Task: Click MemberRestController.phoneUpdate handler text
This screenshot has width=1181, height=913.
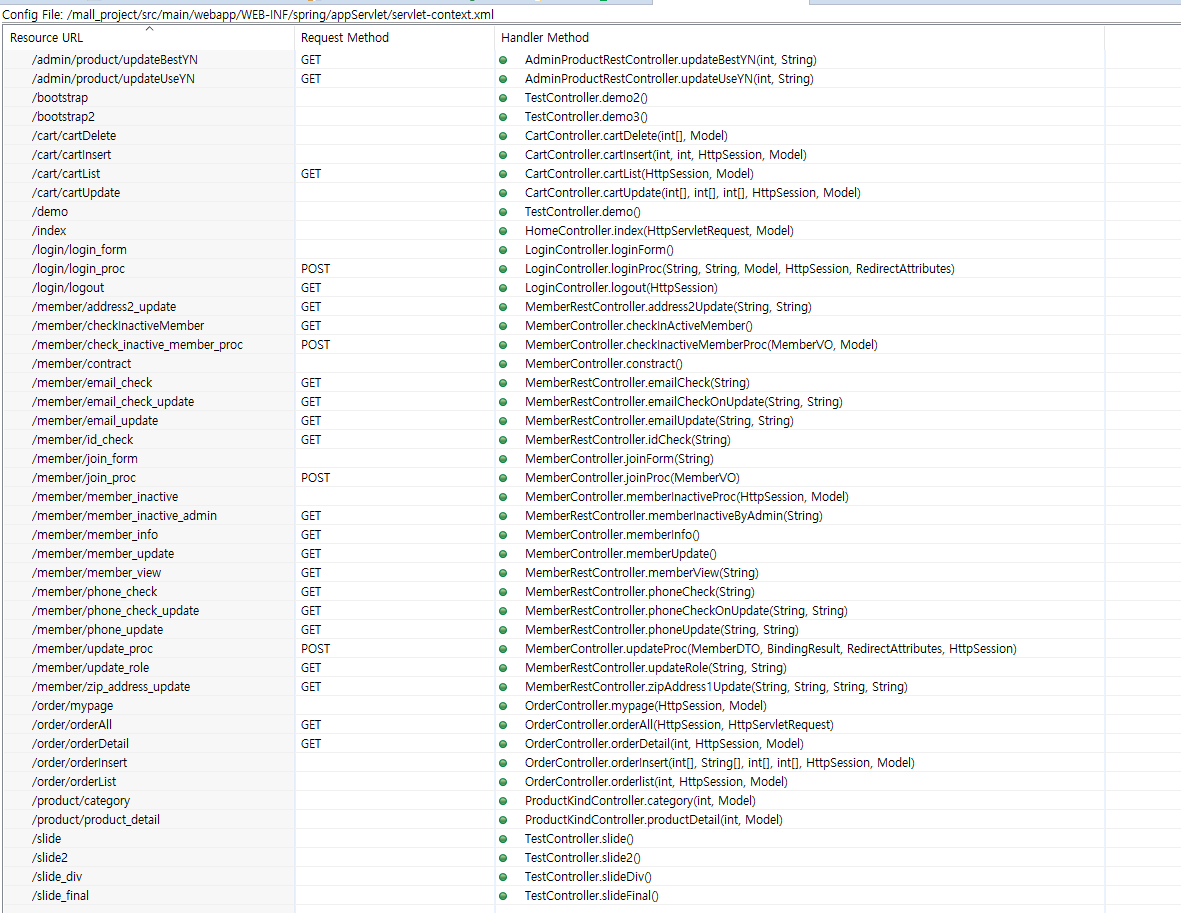Action: tap(662, 630)
